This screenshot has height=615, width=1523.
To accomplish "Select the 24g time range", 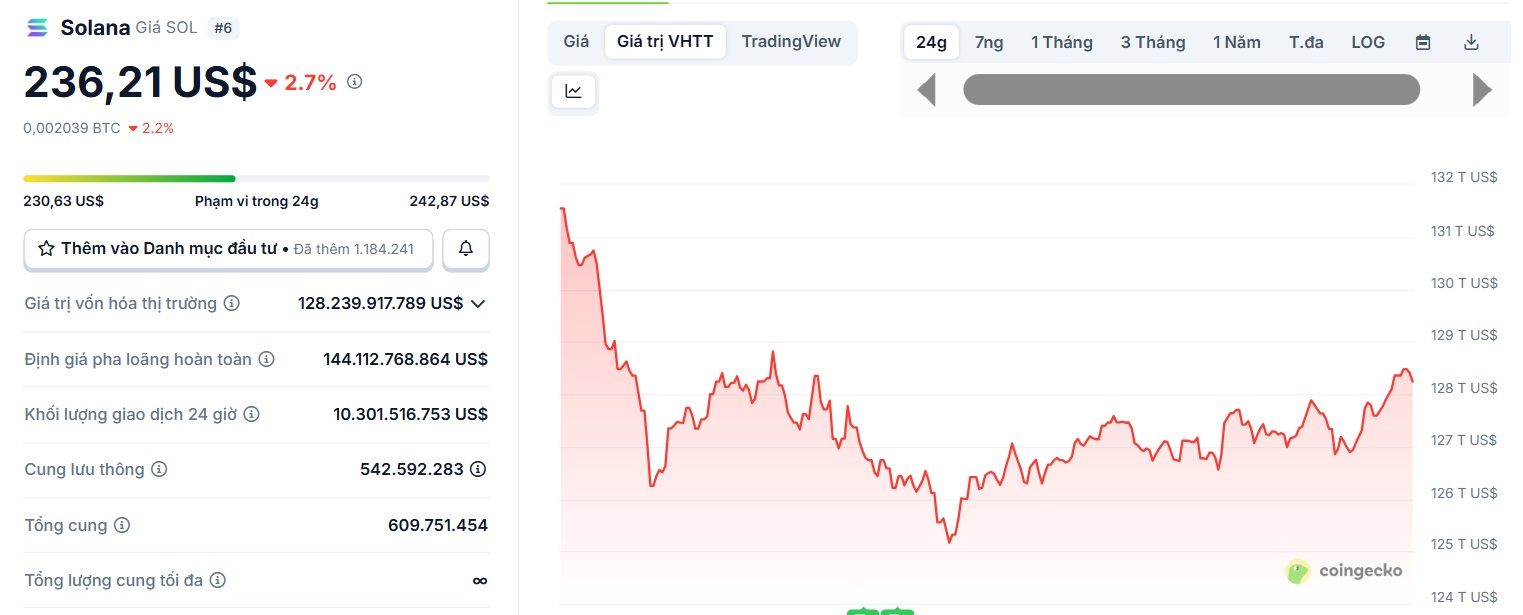I will (930, 42).
